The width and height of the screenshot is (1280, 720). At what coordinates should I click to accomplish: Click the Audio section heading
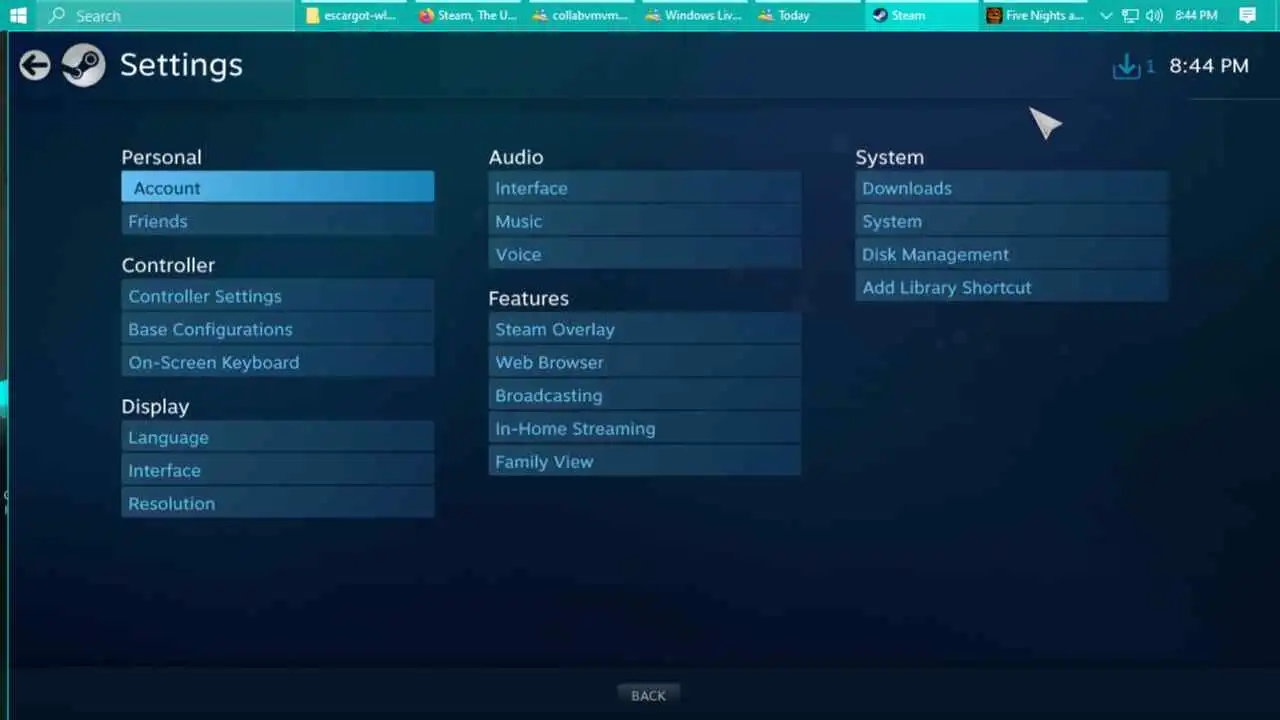point(516,157)
